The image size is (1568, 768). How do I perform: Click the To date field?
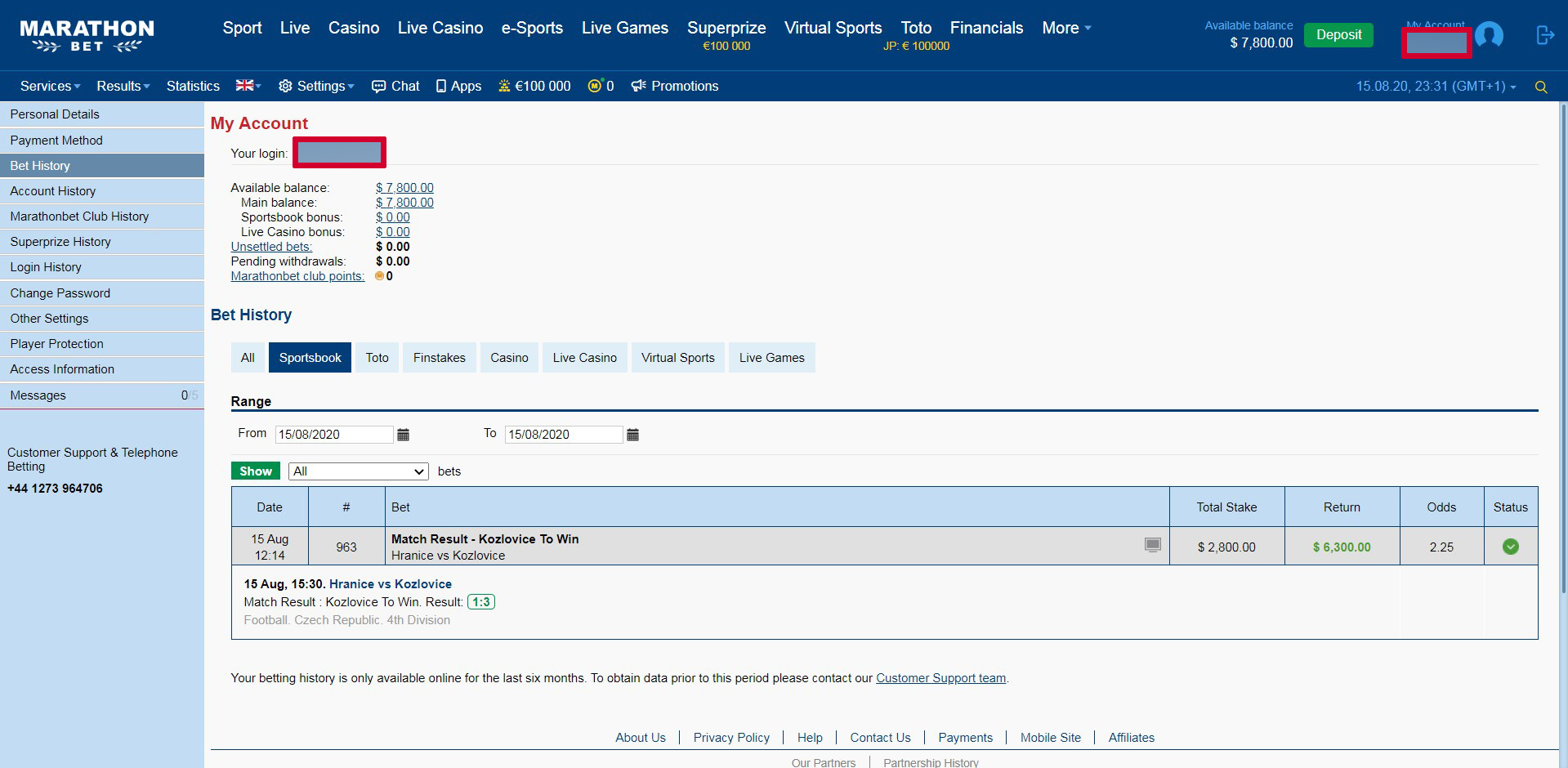[x=564, y=435]
